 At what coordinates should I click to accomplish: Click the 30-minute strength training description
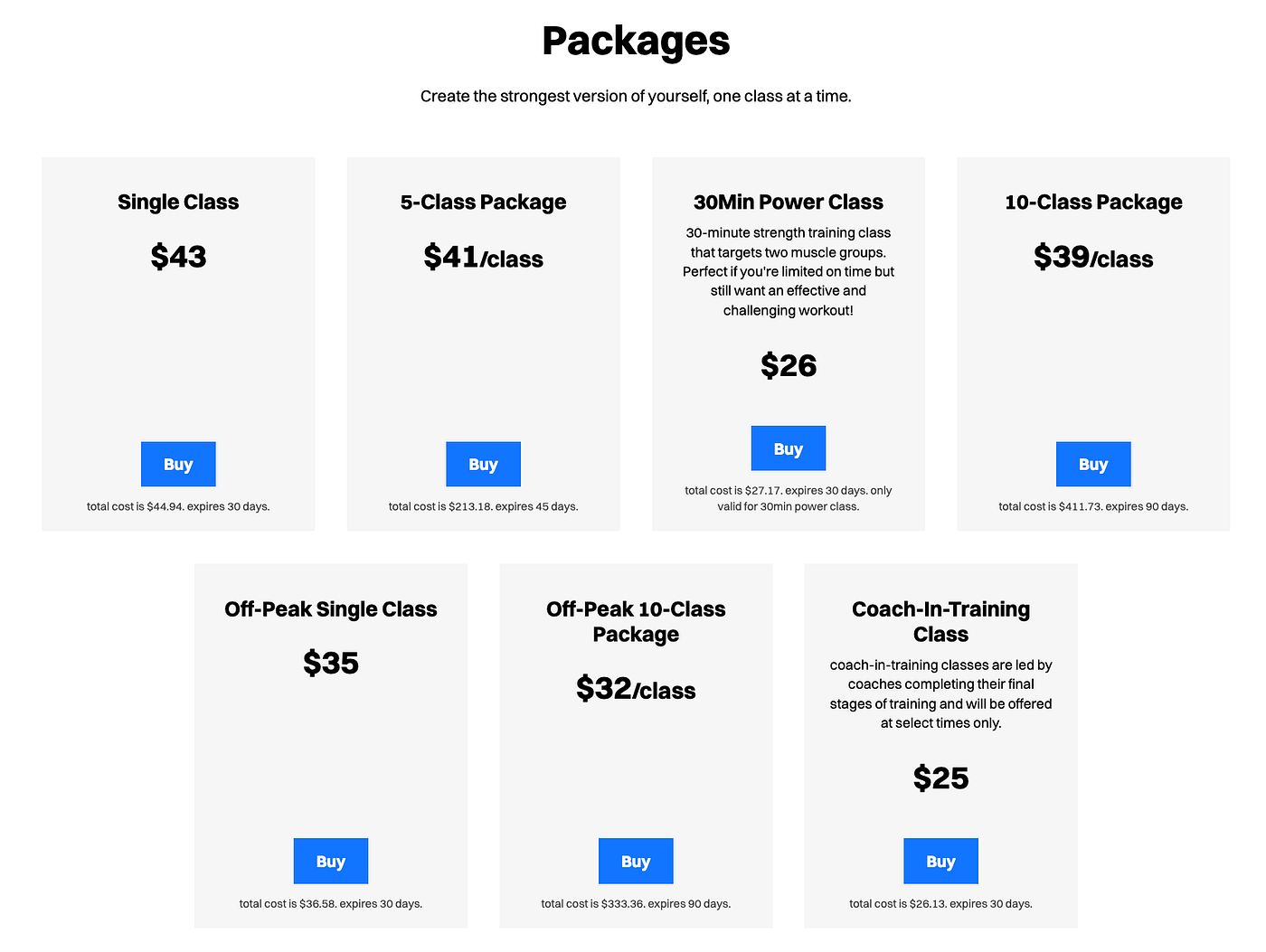788,271
